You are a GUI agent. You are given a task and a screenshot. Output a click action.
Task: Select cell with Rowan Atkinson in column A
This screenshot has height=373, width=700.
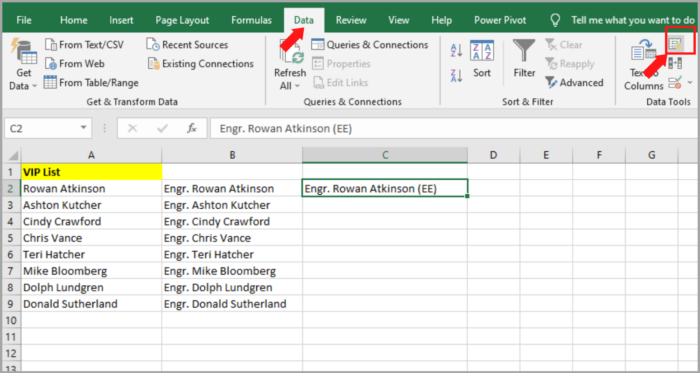click(x=91, y=188)
